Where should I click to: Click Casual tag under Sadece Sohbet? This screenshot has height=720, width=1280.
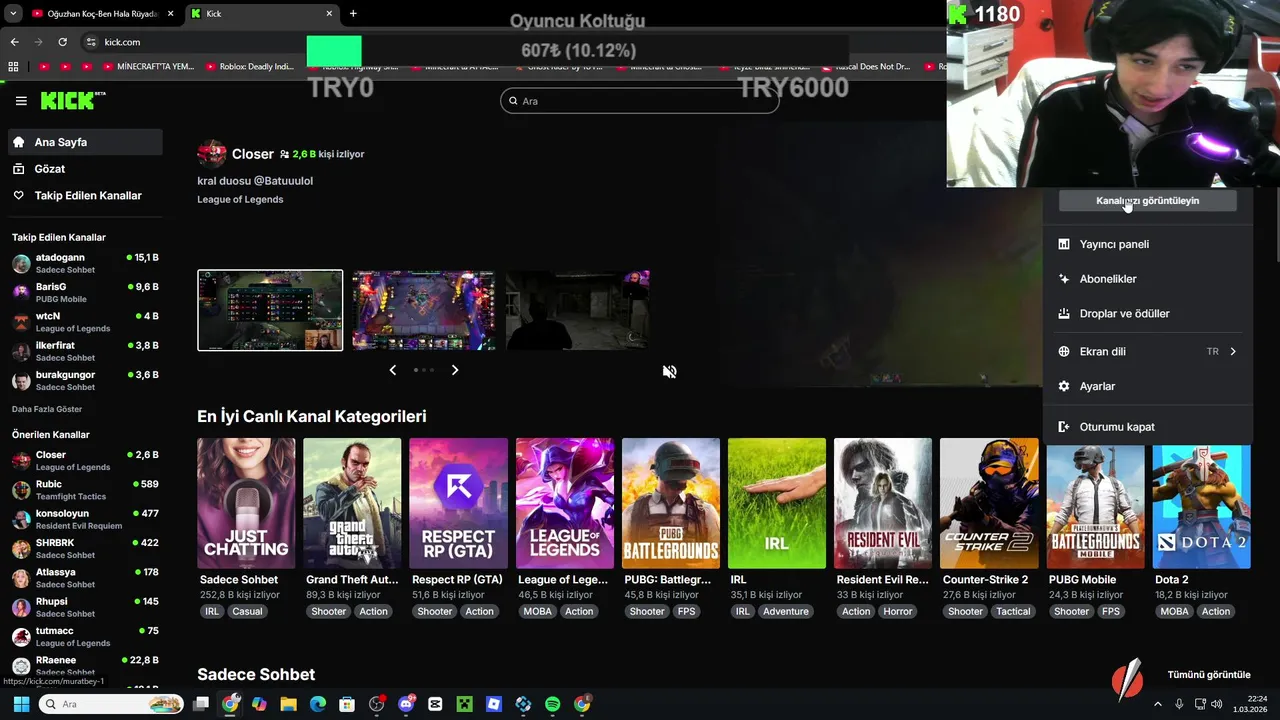click(x=247, y=611)
